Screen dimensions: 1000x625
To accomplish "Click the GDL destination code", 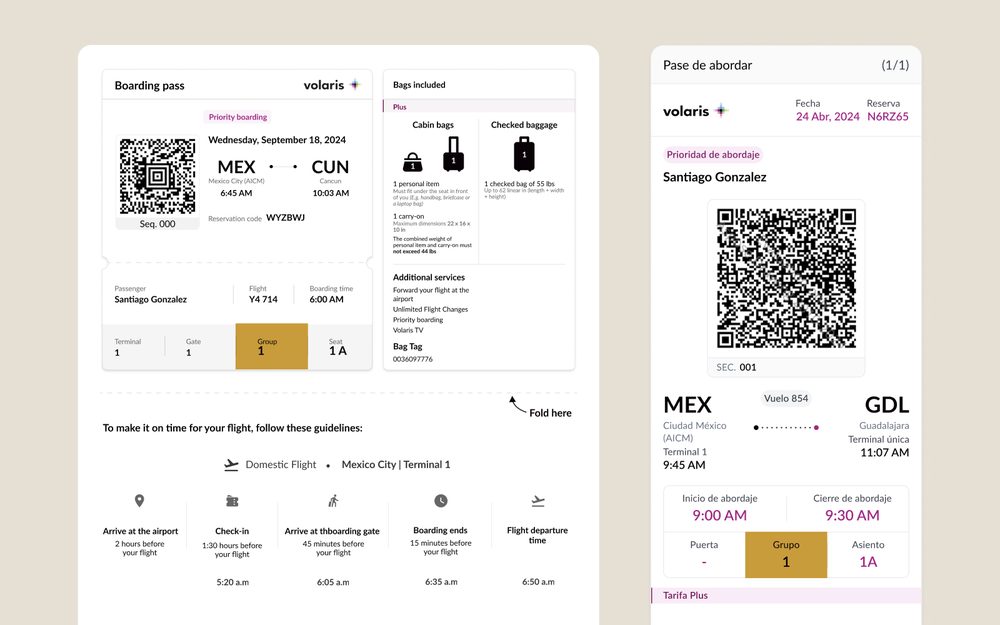I will tap(886, 405).
